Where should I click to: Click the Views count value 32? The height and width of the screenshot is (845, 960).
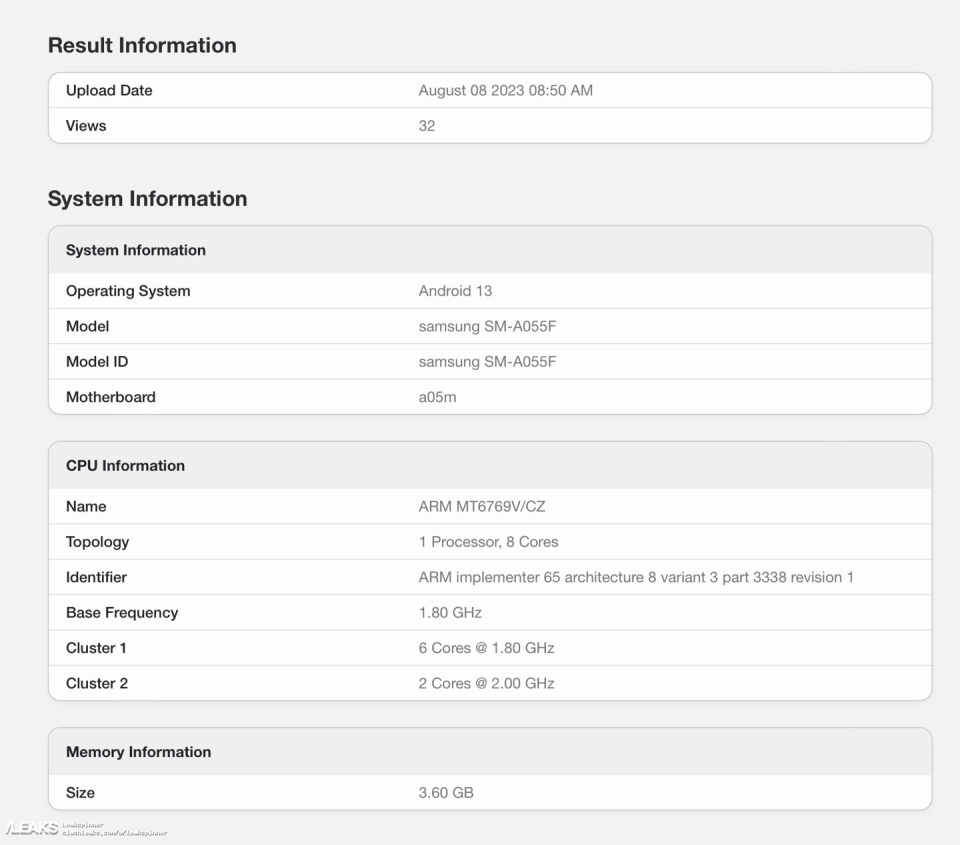[x=427, y=126]
